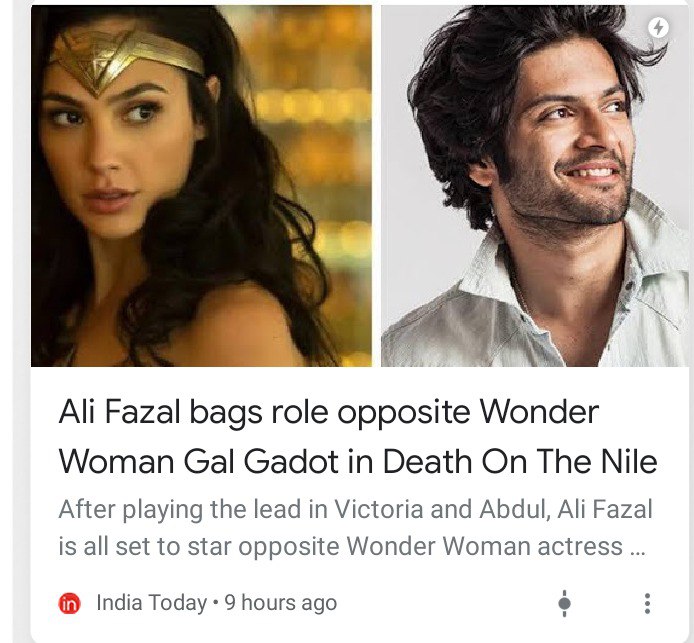Expand the truncated snippet via trailing ellipsis
Viewport: 694px width, 643px height.
pyautogui.click(x=637, y=551)
